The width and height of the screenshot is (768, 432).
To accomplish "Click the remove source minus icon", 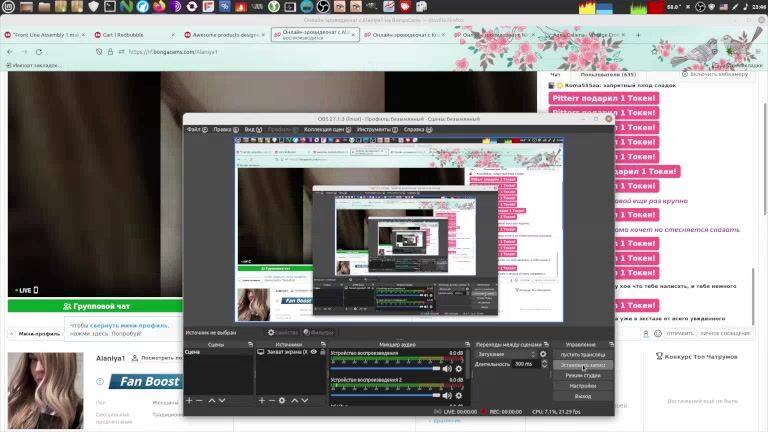I will tap(272, 400).
